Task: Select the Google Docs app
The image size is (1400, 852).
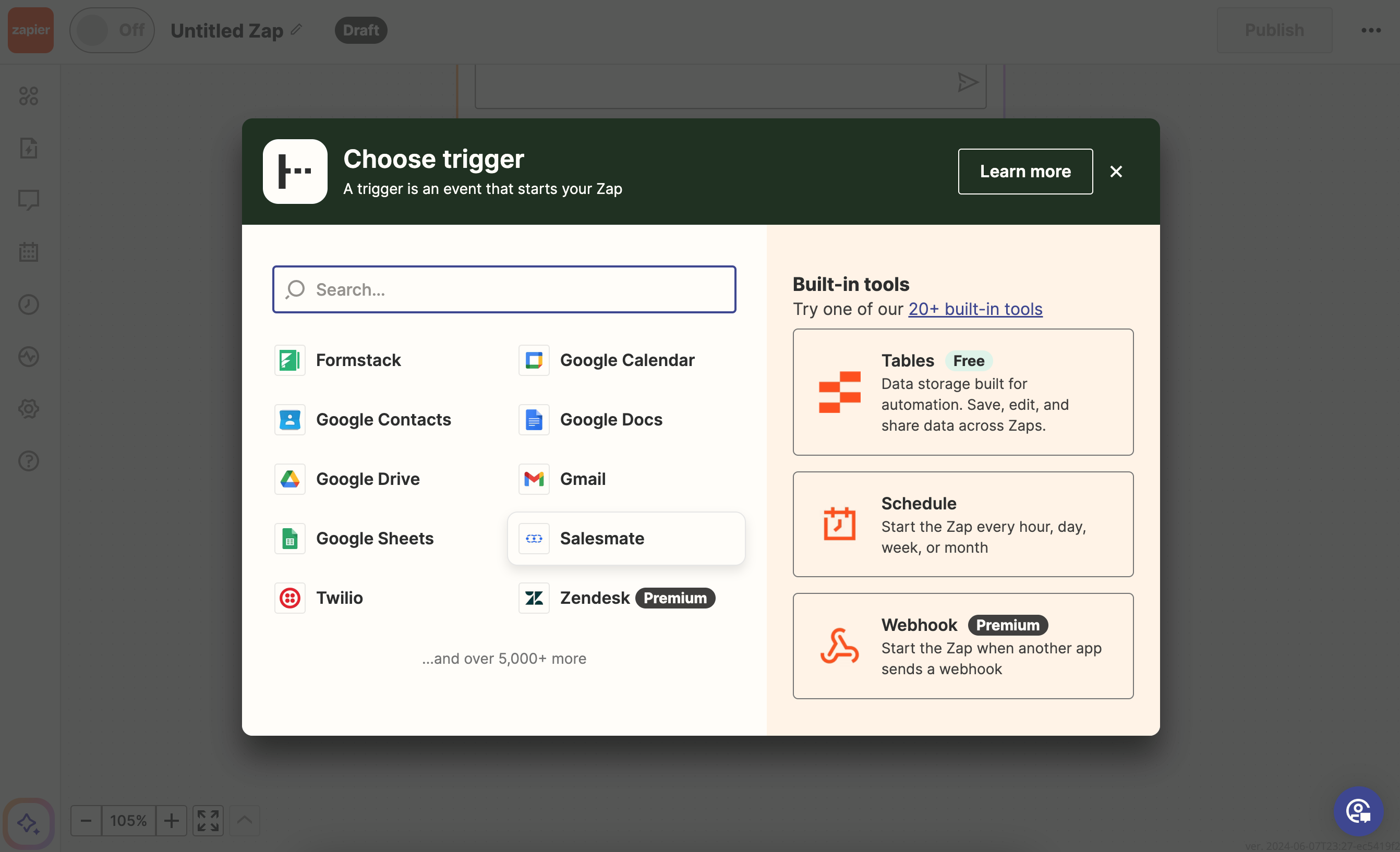Action: point(610,420)
